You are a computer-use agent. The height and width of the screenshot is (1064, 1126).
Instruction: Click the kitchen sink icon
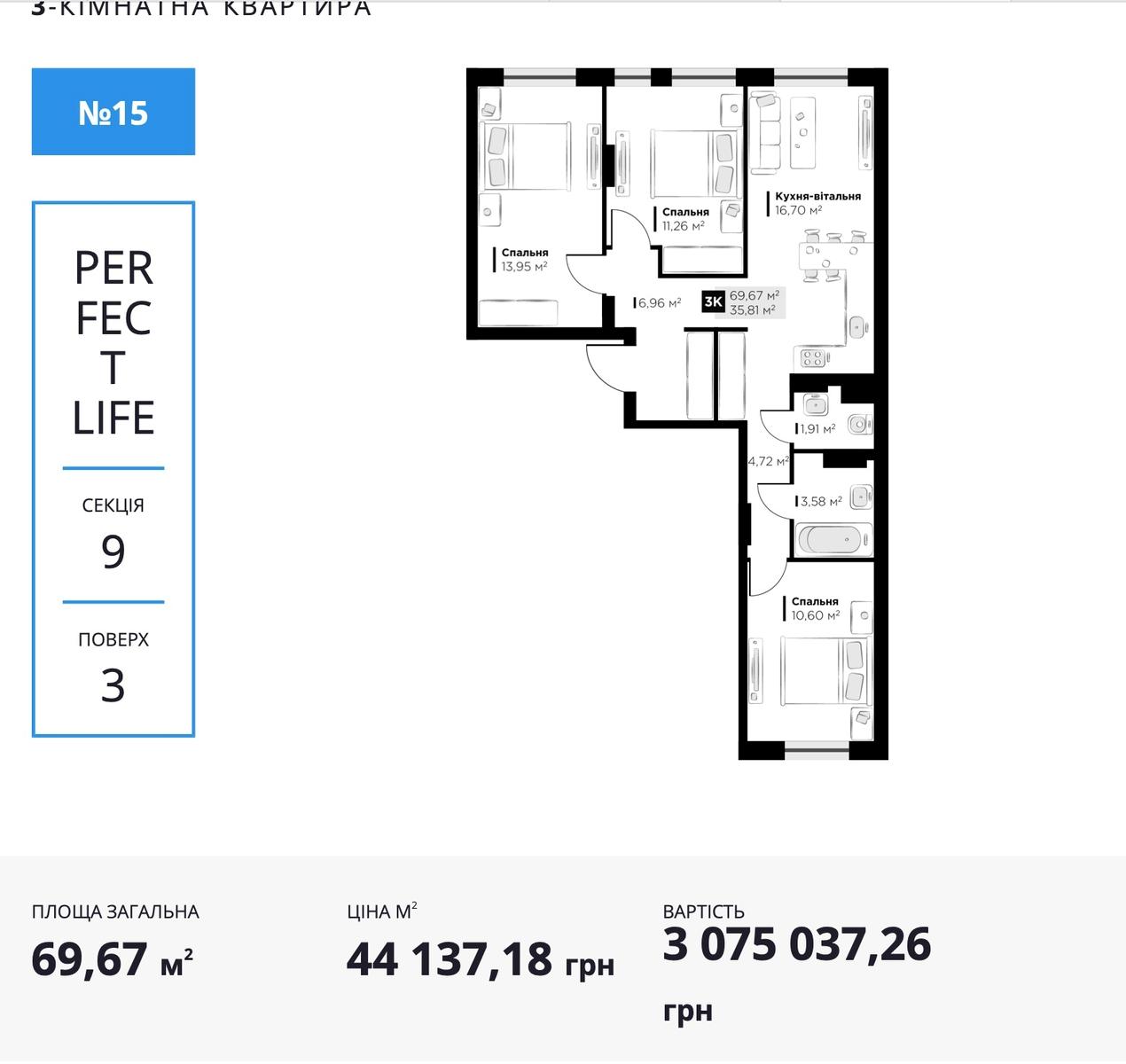coord(856,326)
